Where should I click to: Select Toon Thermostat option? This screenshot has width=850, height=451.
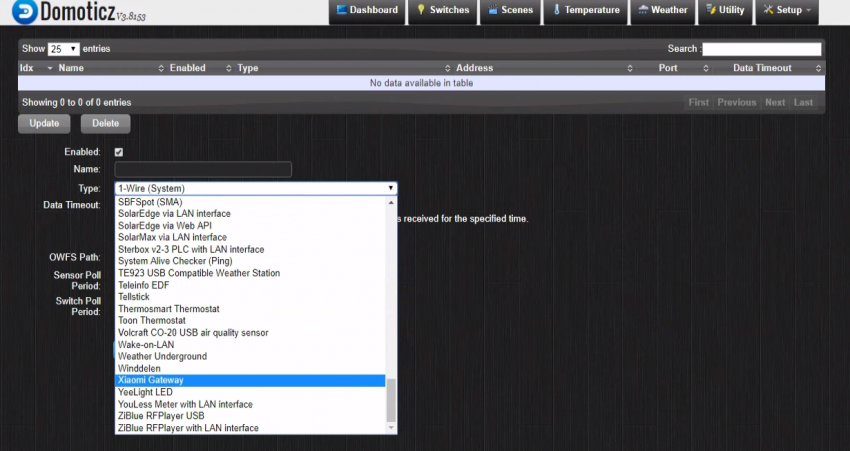[250, 321]
